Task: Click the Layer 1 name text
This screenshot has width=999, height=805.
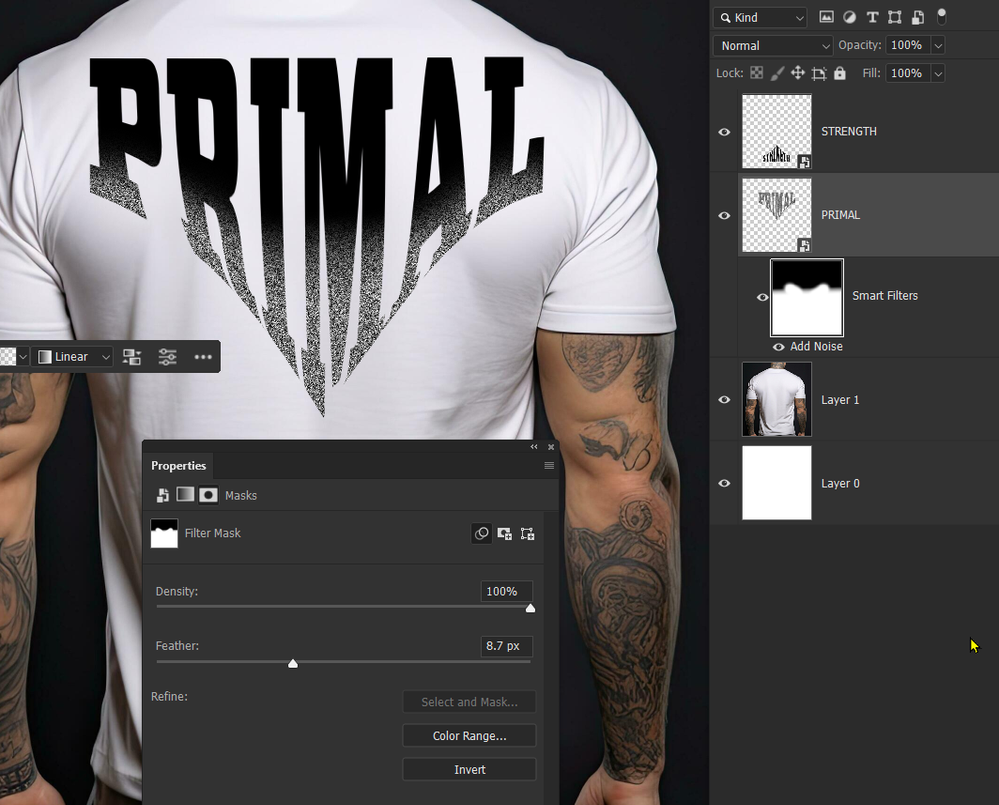Action: click(x=840, y=400)
